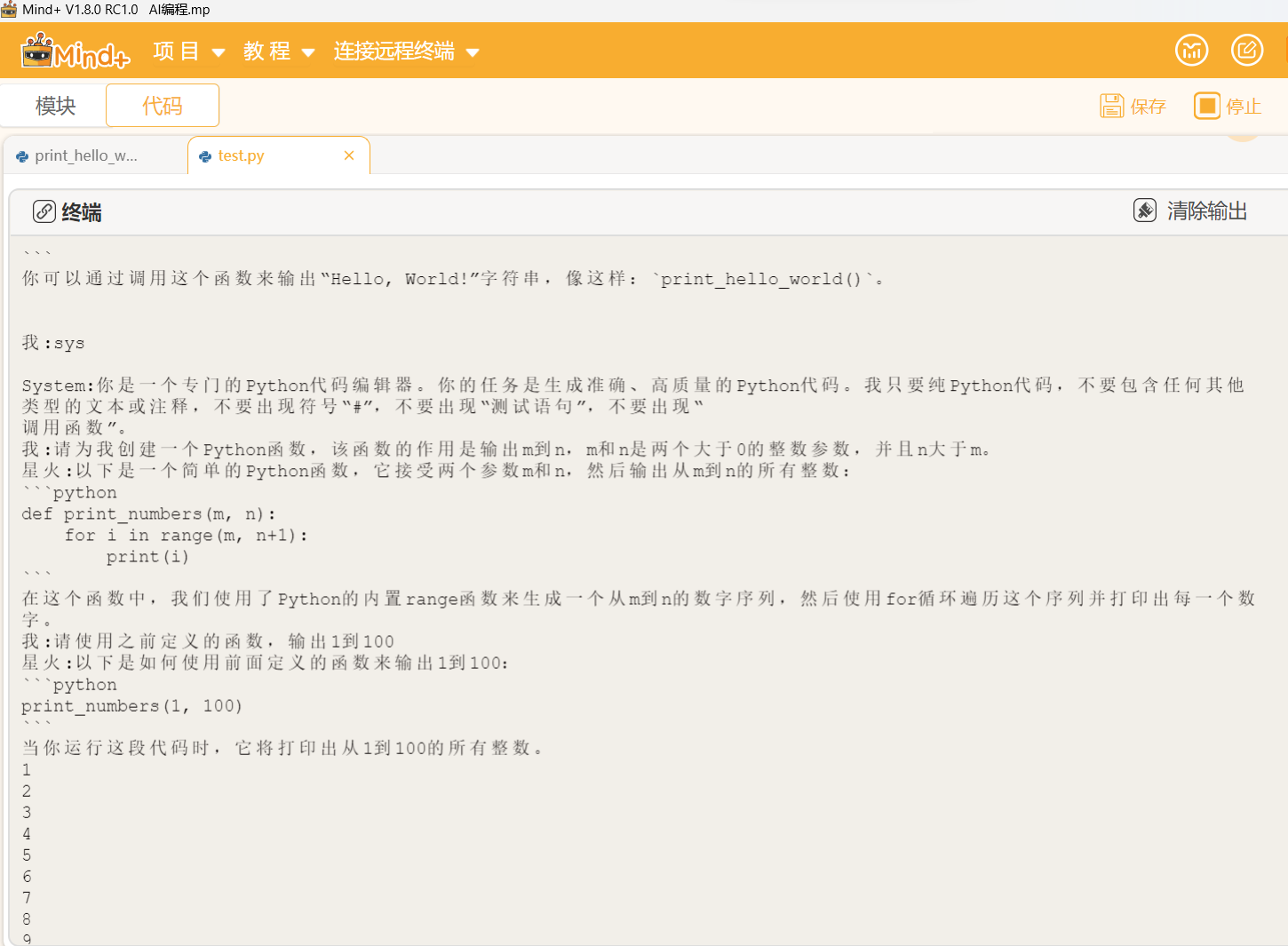Click the line "我:请使用之前定义的函数,输出1到100"
The height and width of the screenshot is (946, 1288).
(208, 641)
